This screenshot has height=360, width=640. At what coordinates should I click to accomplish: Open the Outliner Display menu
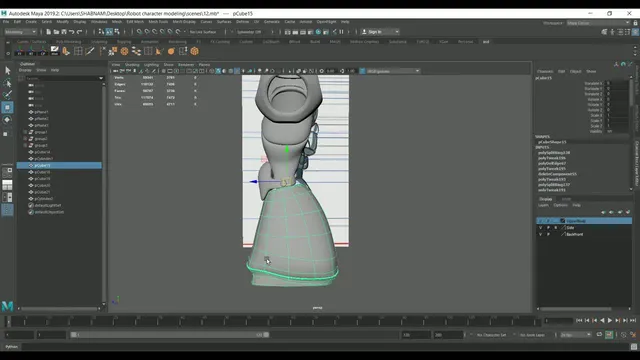click(x=25, y=70)
